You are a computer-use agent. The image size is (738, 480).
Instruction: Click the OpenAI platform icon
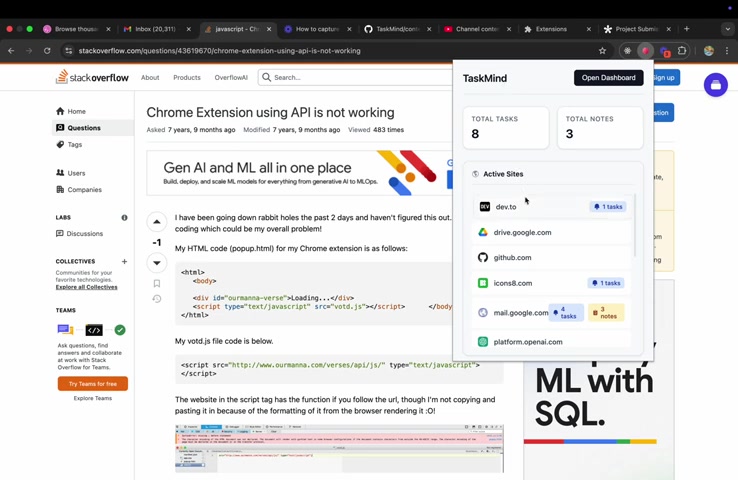[483, 342]
